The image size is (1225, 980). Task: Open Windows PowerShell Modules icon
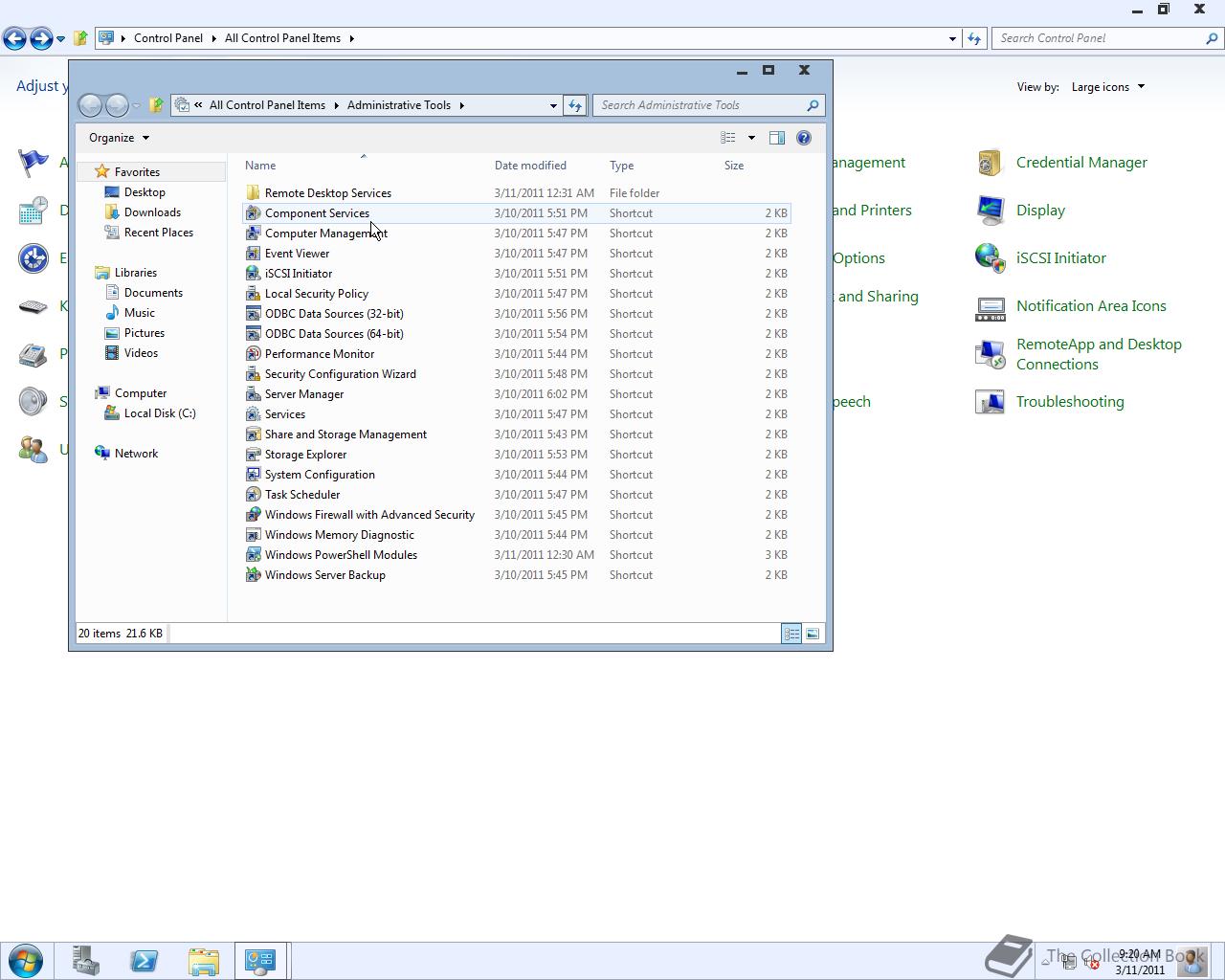click(x=253, y=555)
